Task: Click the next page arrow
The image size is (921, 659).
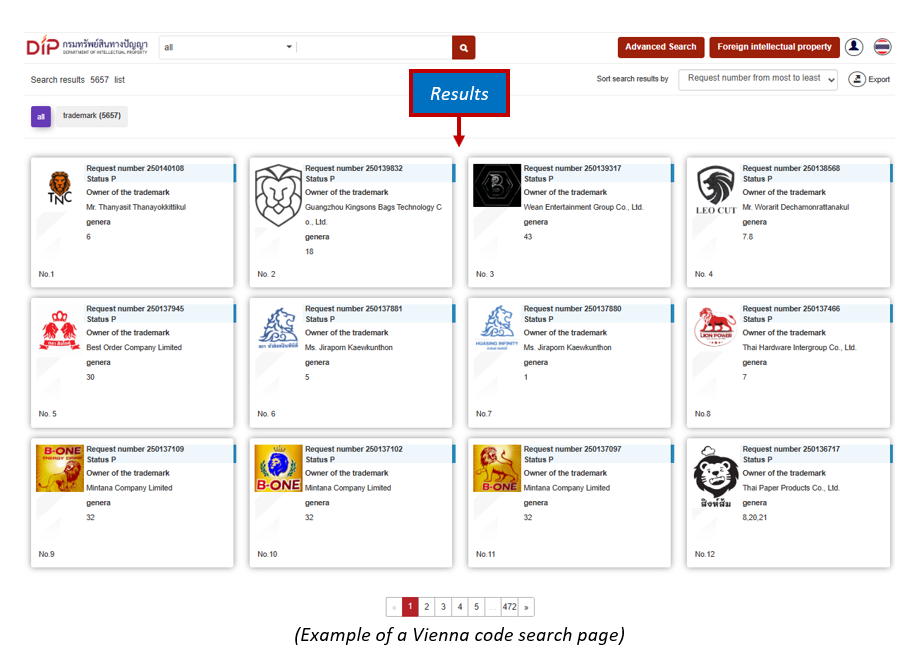Action: 526,607
